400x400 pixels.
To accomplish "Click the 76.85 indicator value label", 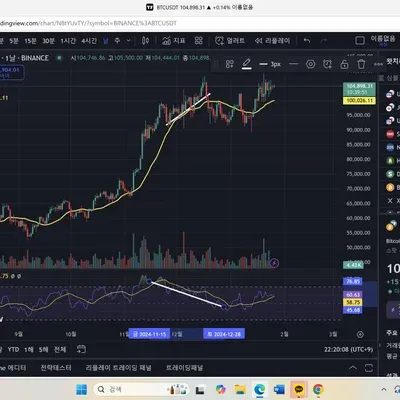I will [x=353, y=281].
